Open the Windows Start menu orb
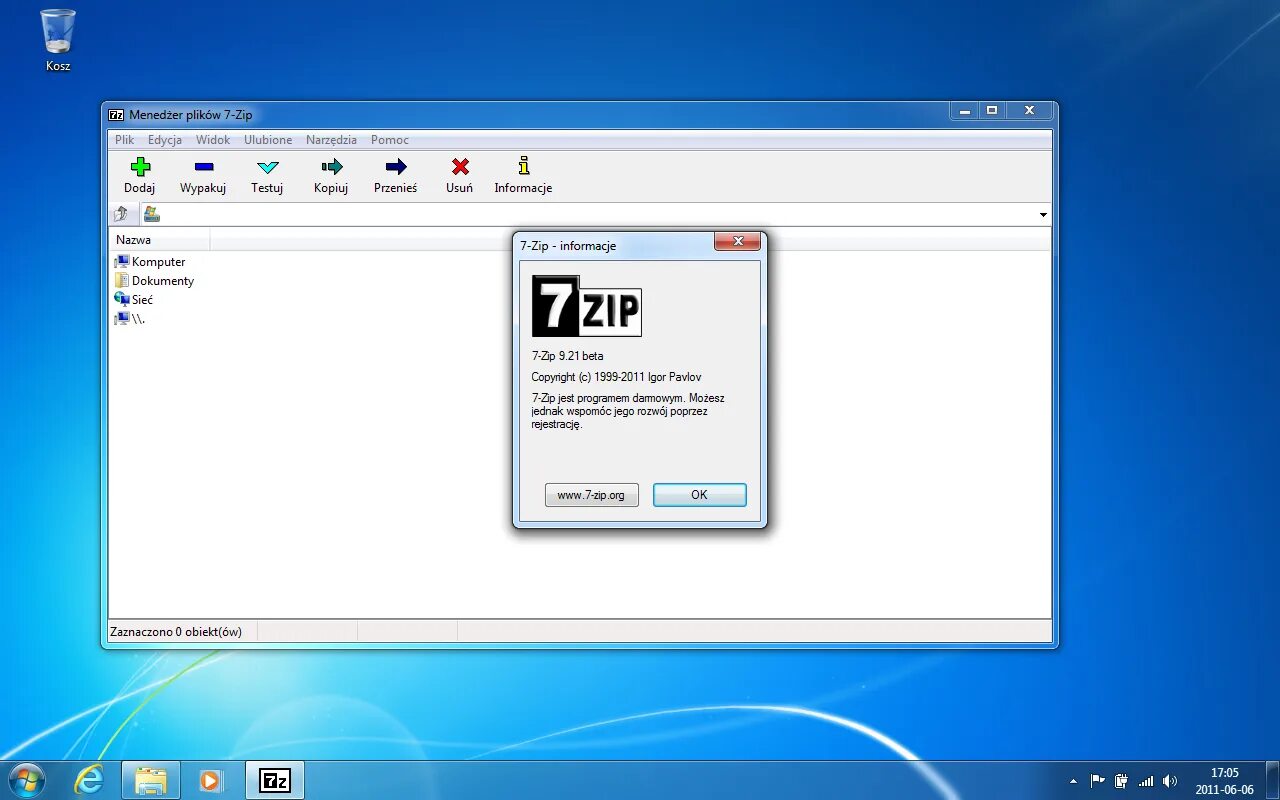Image resolution: width=1280 pixels, height=800 pixels. [x=26, y=780]
